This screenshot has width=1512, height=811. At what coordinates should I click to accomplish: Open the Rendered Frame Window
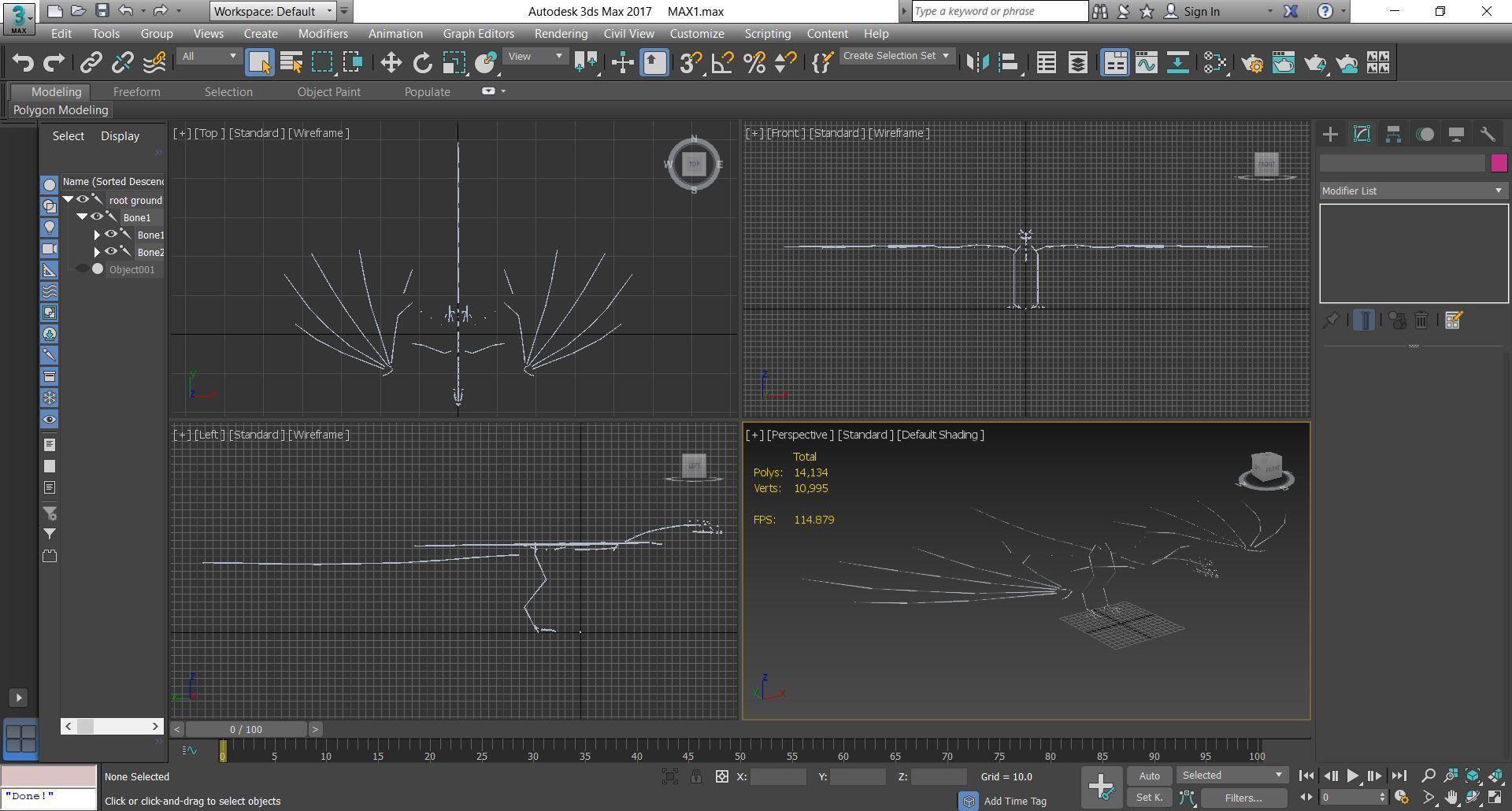click(x=1284, y=62)
